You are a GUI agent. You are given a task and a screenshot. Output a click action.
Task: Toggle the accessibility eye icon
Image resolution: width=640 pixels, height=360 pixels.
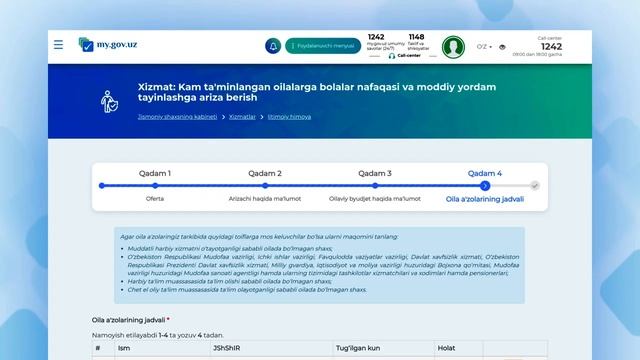tap(502, 47)
